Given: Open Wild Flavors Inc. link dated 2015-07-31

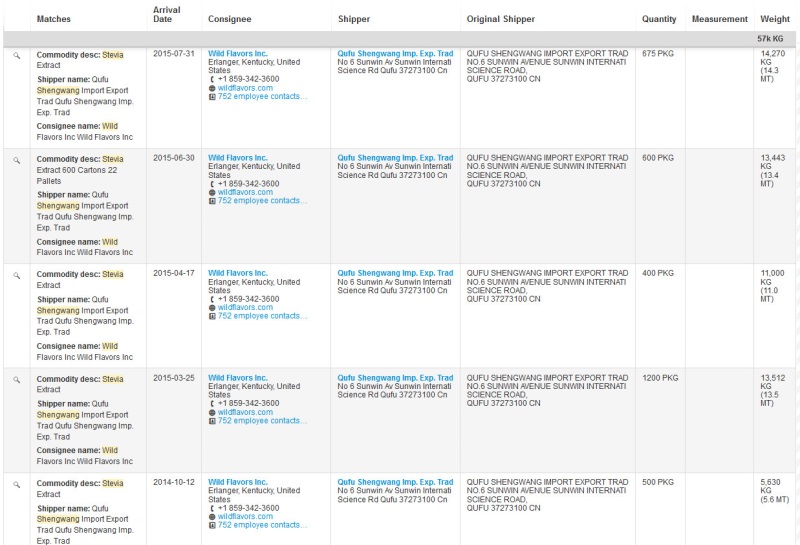Looking at the screenshot, I should pyautogui.click(x=238, y=53).
